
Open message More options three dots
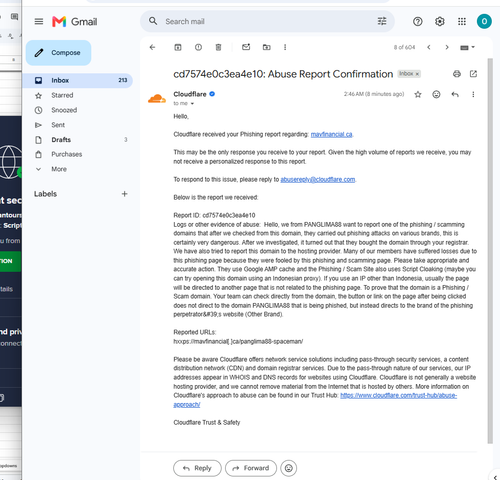point(473,95)
